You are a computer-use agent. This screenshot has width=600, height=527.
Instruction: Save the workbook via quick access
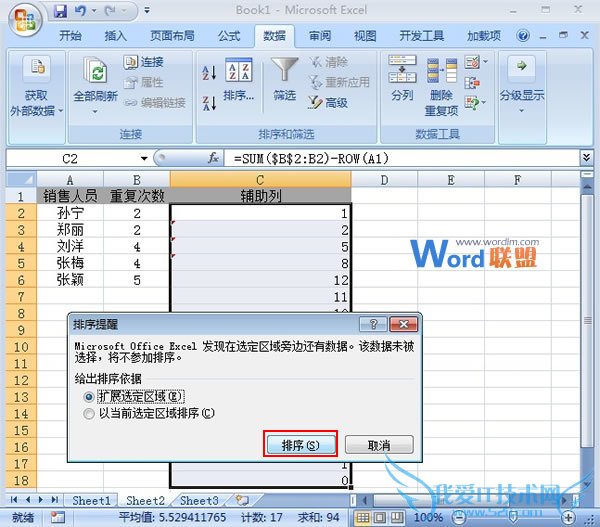60,11
